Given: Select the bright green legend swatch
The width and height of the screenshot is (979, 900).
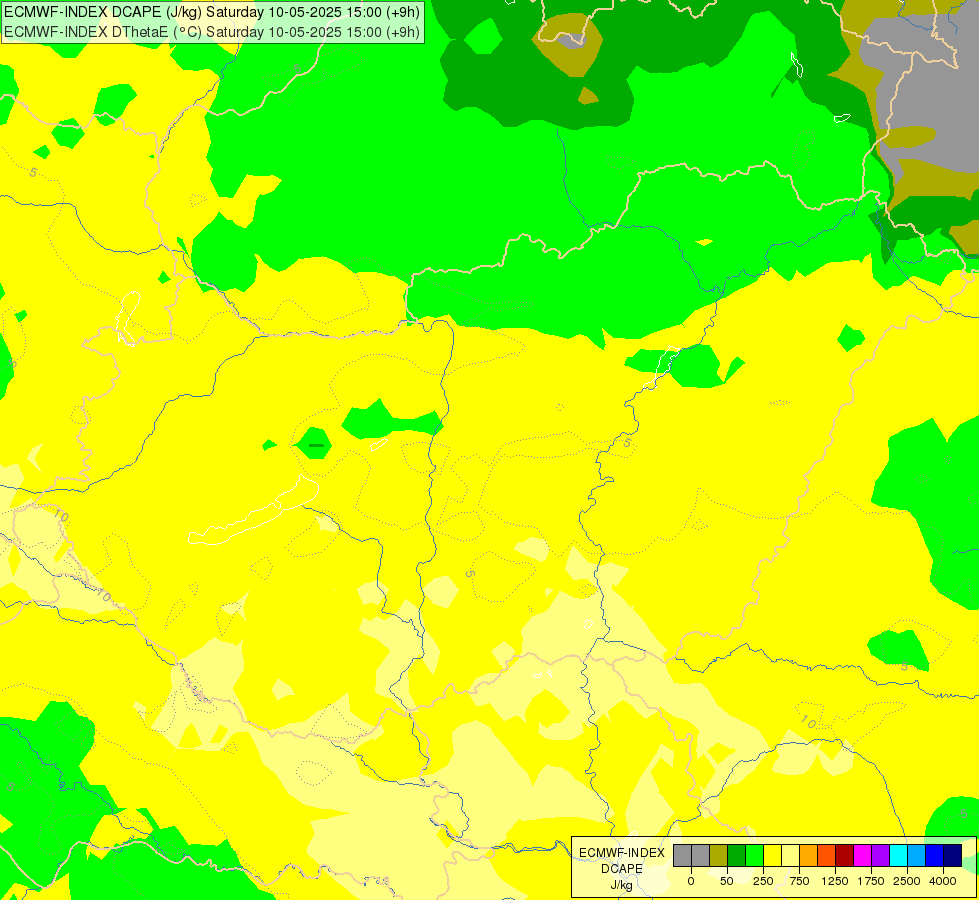Looking at the screenshot, I should (755, 856).
